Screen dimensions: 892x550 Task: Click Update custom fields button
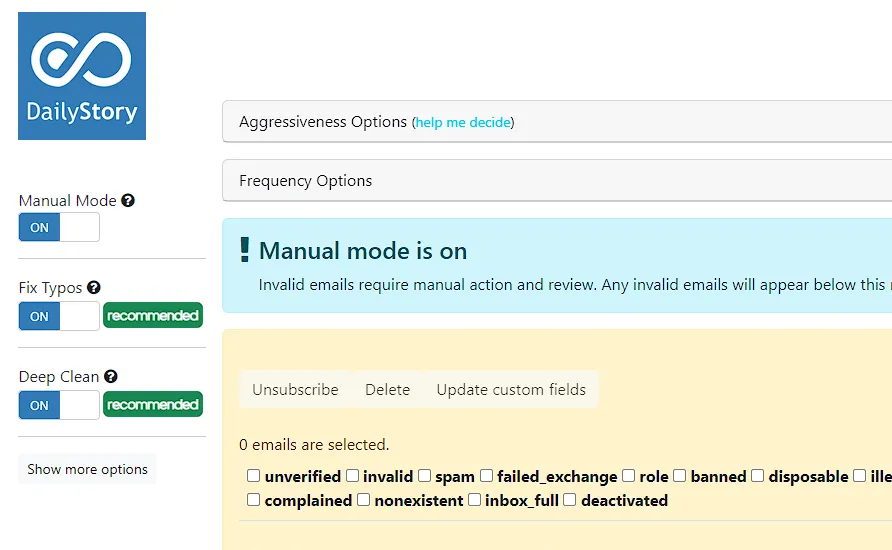(511, 390)
